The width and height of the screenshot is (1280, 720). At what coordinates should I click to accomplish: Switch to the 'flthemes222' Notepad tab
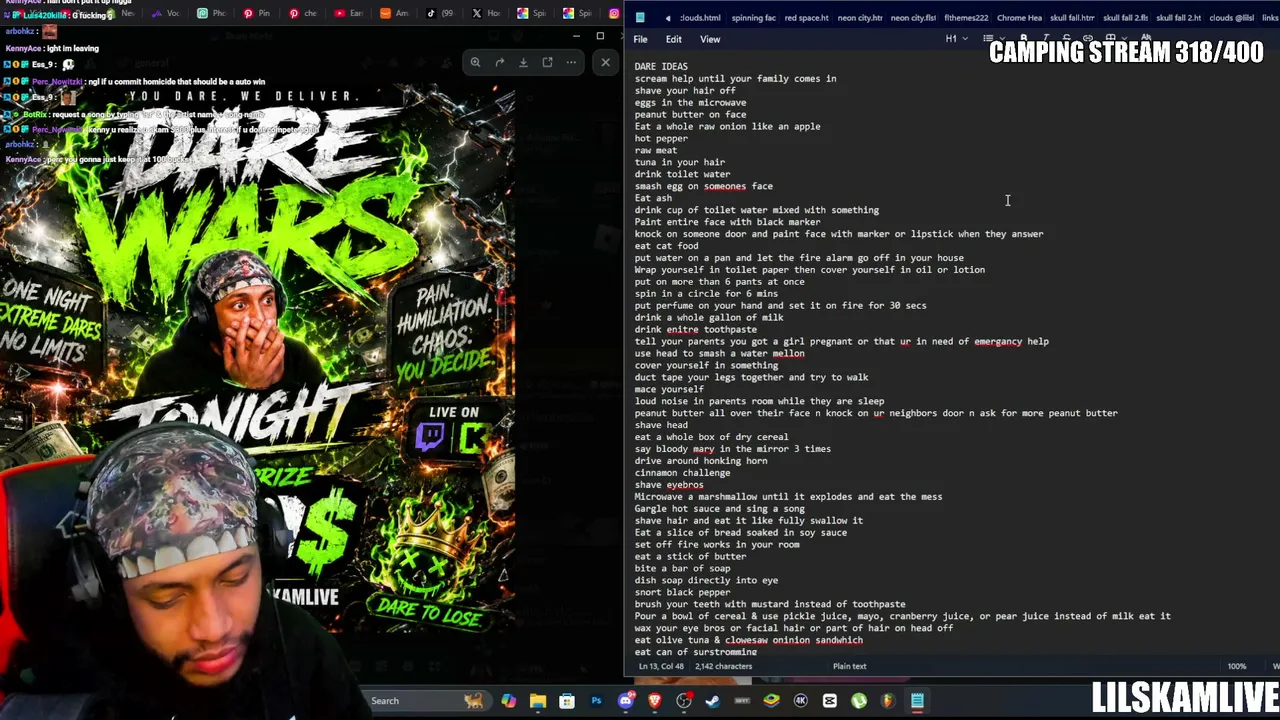click(x=966, y=18)
